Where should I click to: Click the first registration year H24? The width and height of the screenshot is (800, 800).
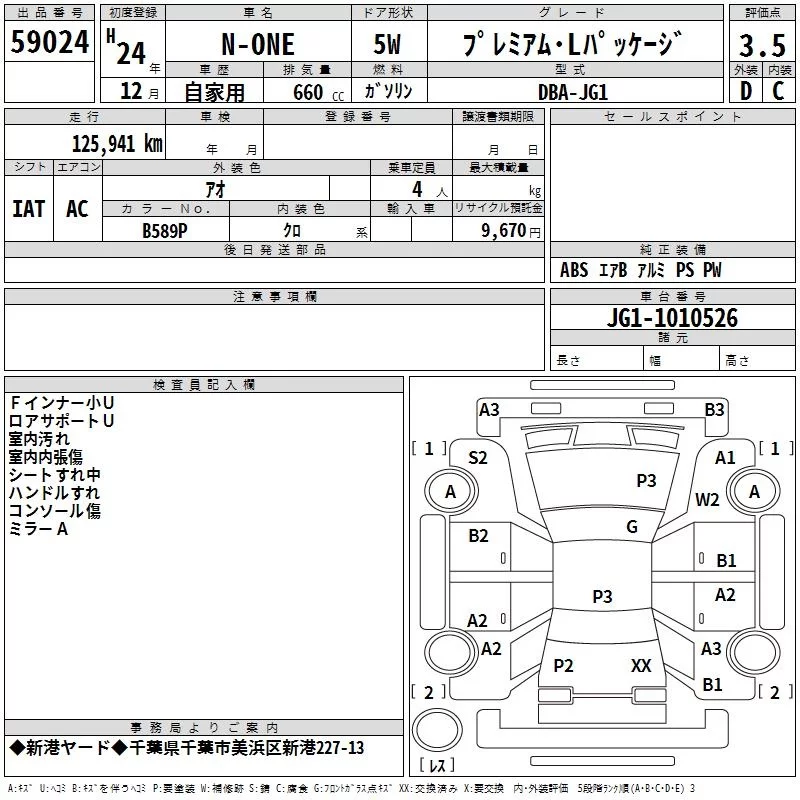click(x=127, y=48)
